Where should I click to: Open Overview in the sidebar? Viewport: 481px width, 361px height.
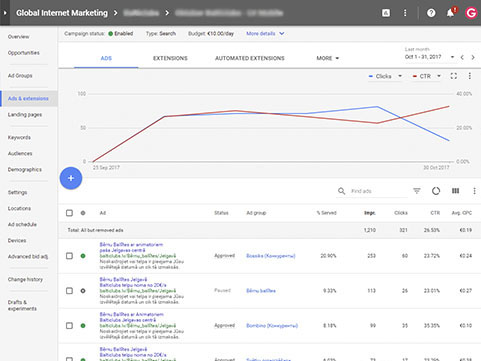click(19, 36)
